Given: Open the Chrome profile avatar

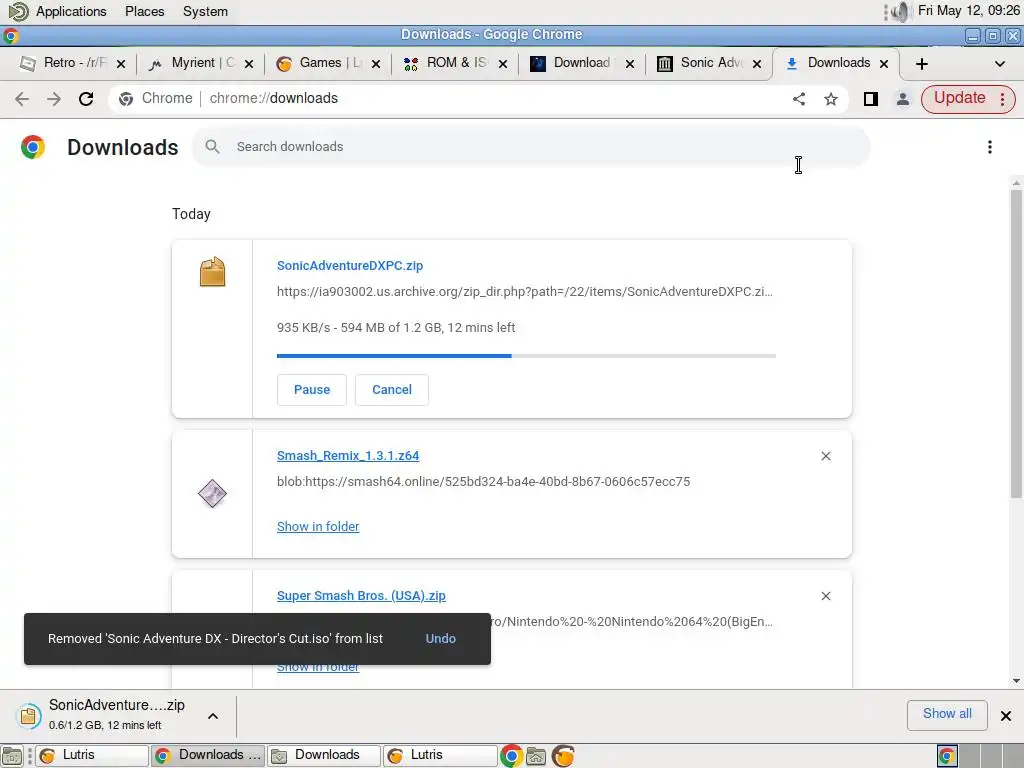Looking at the screenshot, I should click(x=903, y=99).
